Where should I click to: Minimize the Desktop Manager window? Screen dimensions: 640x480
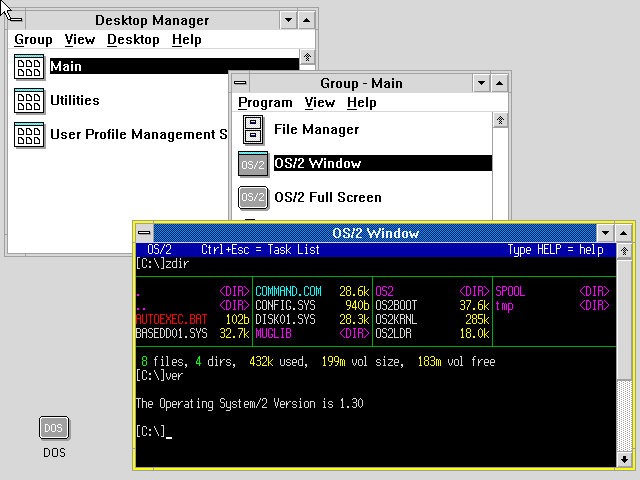click(289, 20)
